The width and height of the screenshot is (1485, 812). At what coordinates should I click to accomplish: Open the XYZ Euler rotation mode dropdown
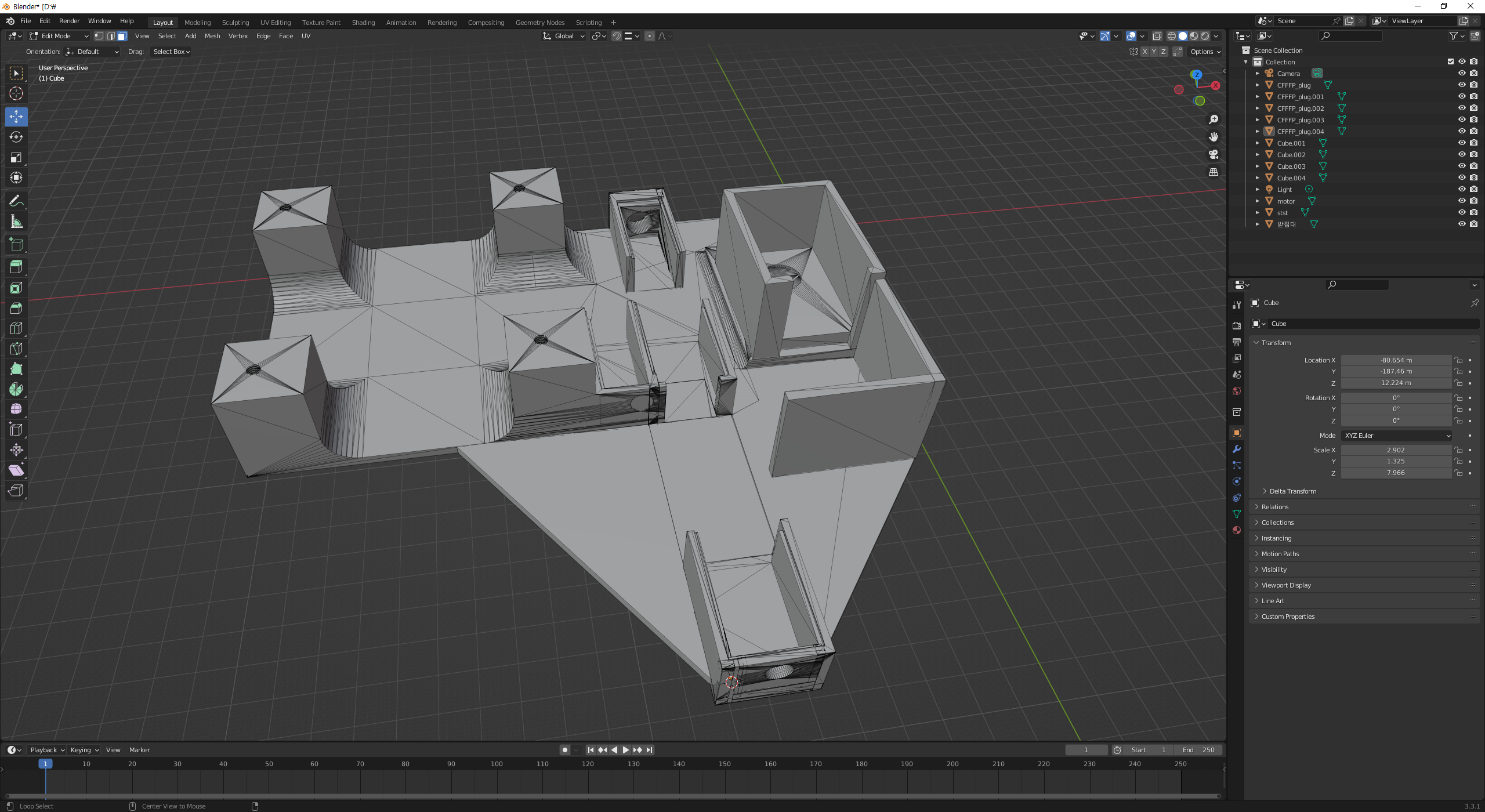click(1396, 436)
